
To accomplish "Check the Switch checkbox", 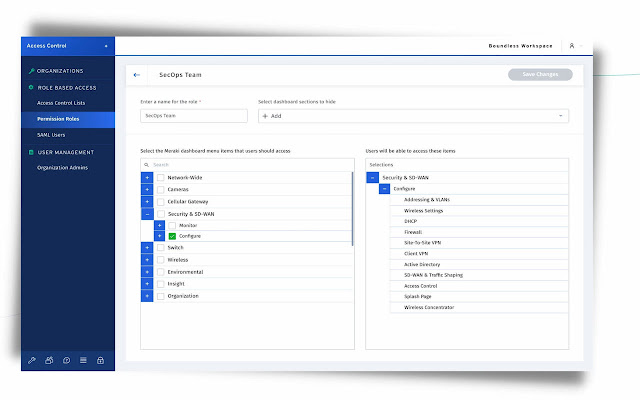I will click(161, 248).
